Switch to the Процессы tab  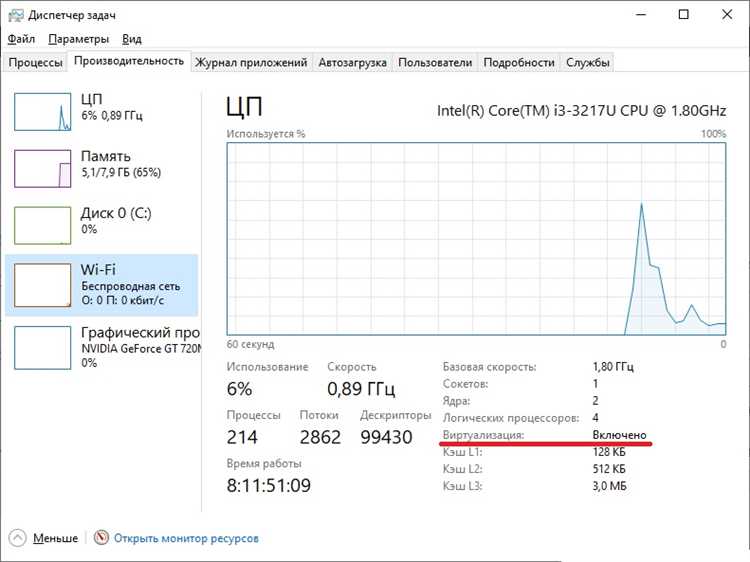35,62
